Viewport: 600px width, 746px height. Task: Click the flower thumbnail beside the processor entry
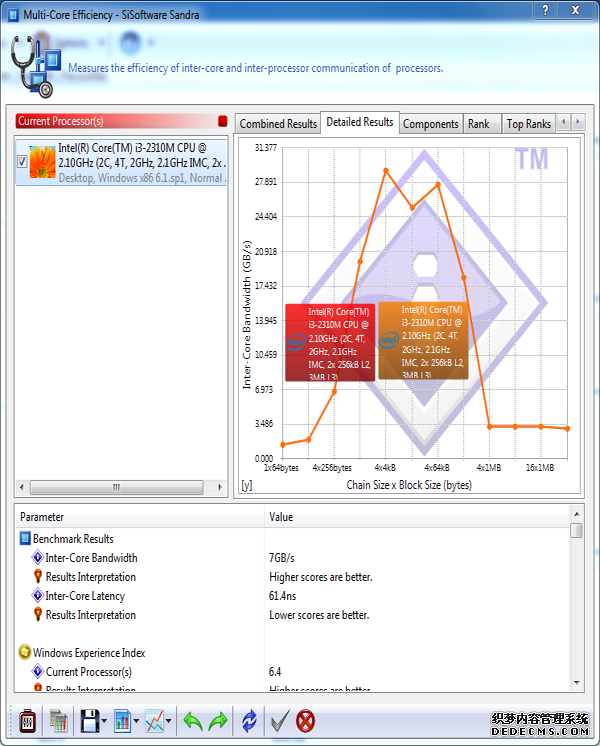[x=42, y=162]
